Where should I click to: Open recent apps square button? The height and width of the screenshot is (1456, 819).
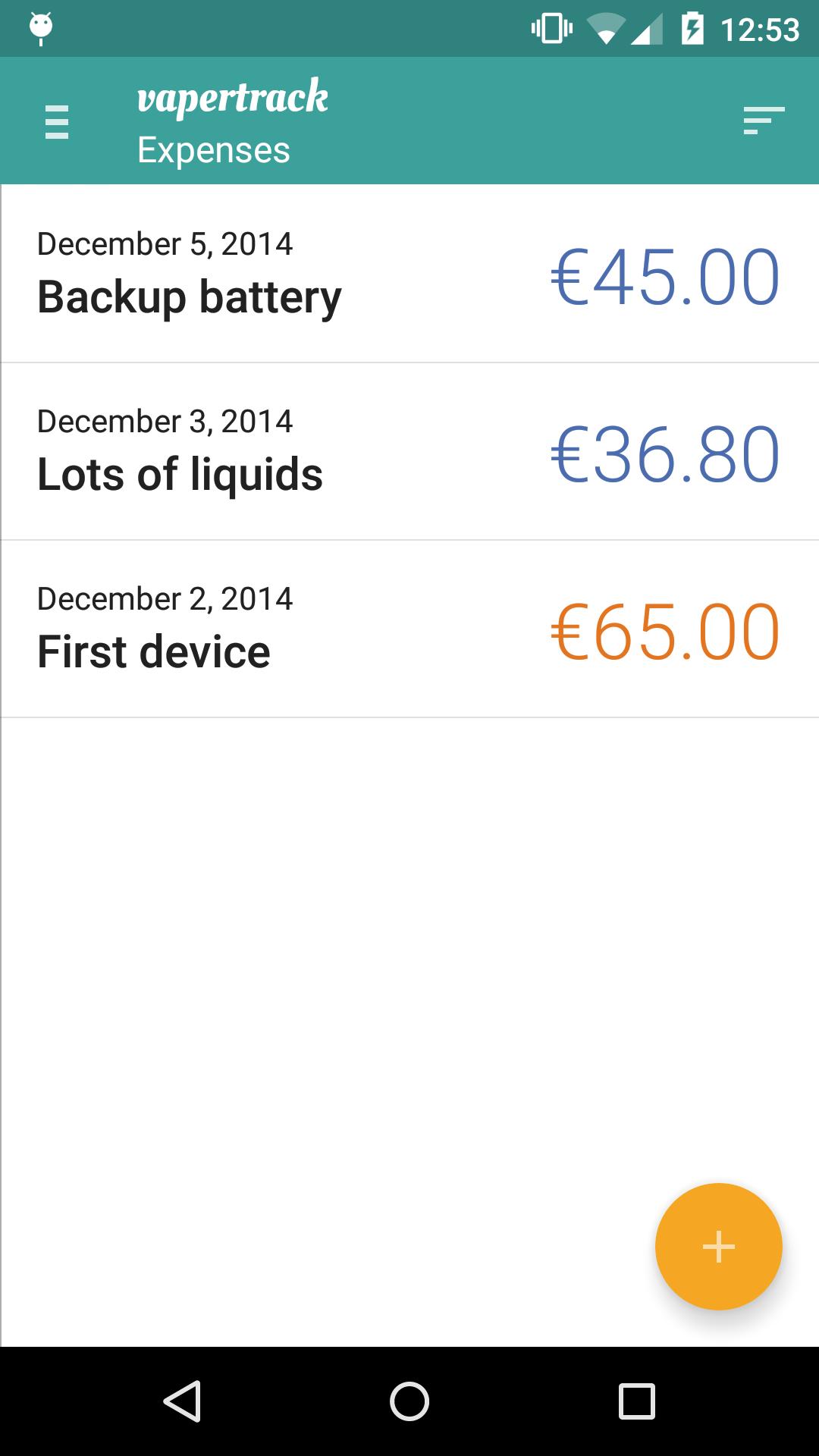(637, 1401)
